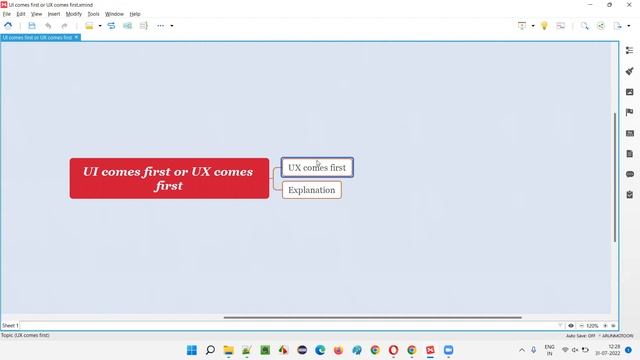Viewport: 640px width, 360px height.
Task: Open the Help menu
Action: point(135,14)
